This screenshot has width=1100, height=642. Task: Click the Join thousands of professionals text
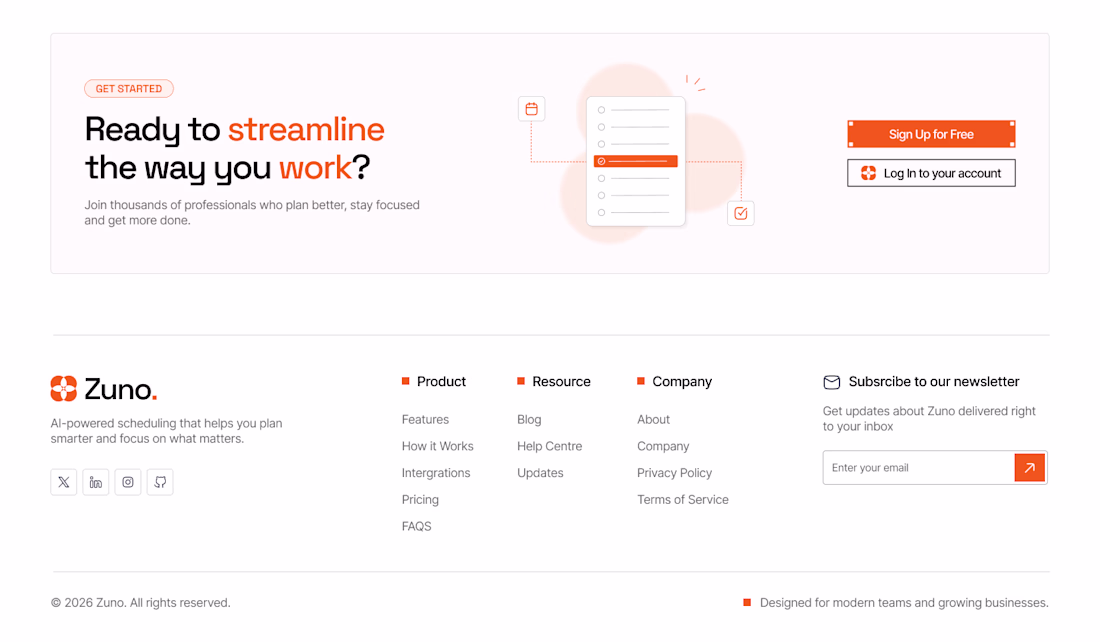252,213
